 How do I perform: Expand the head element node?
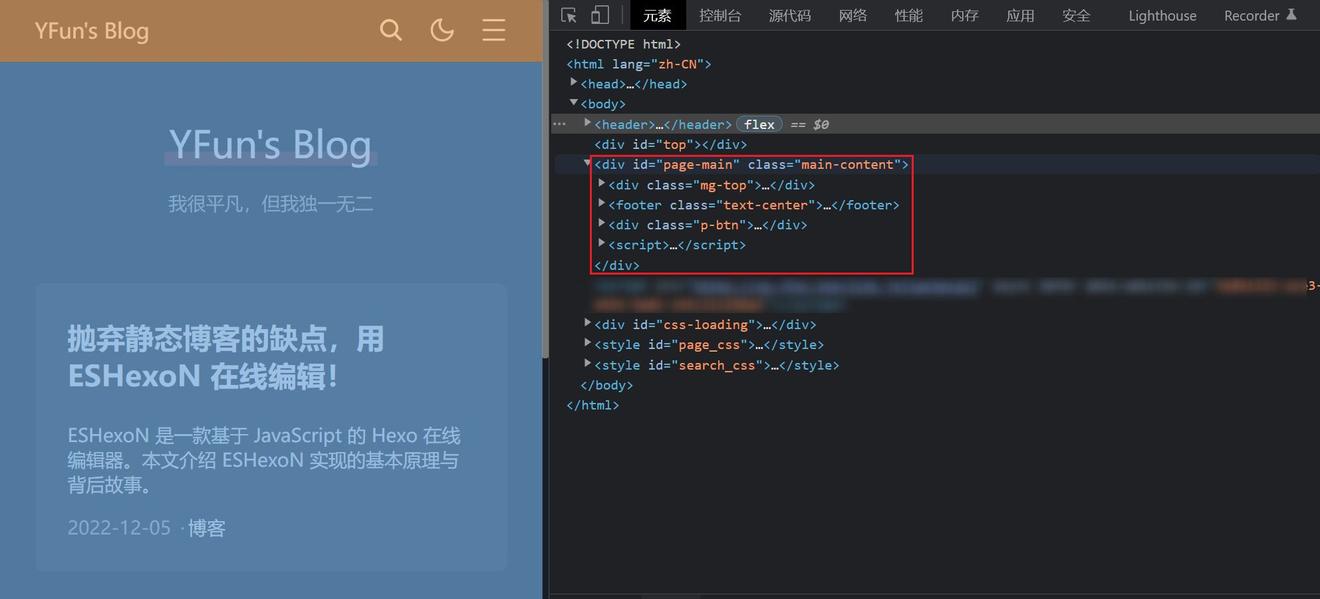point(574,83)
